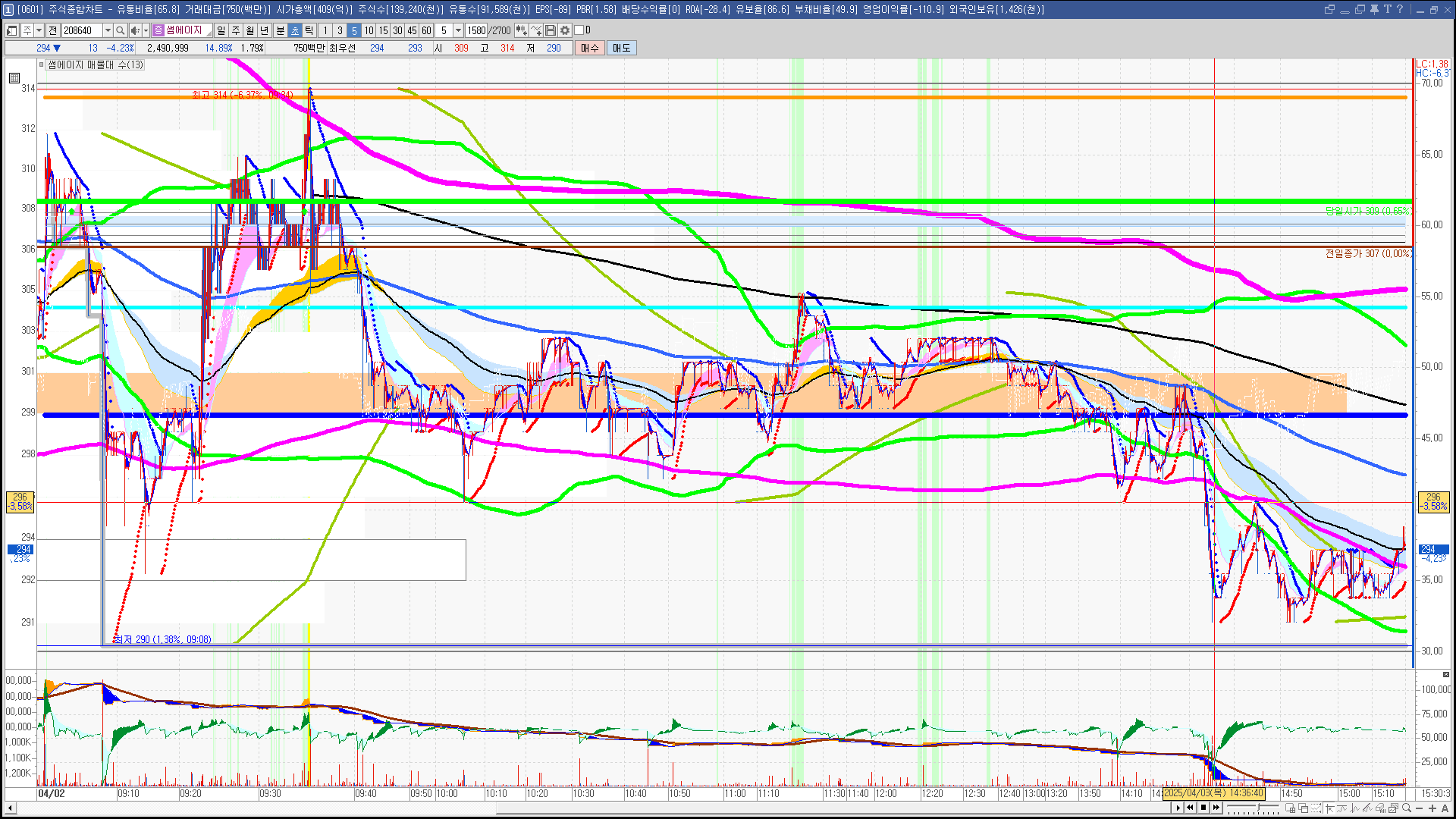The image size is (1456, 819).
Task: Select the 일 (daily) period toggle
Action: 221,30
